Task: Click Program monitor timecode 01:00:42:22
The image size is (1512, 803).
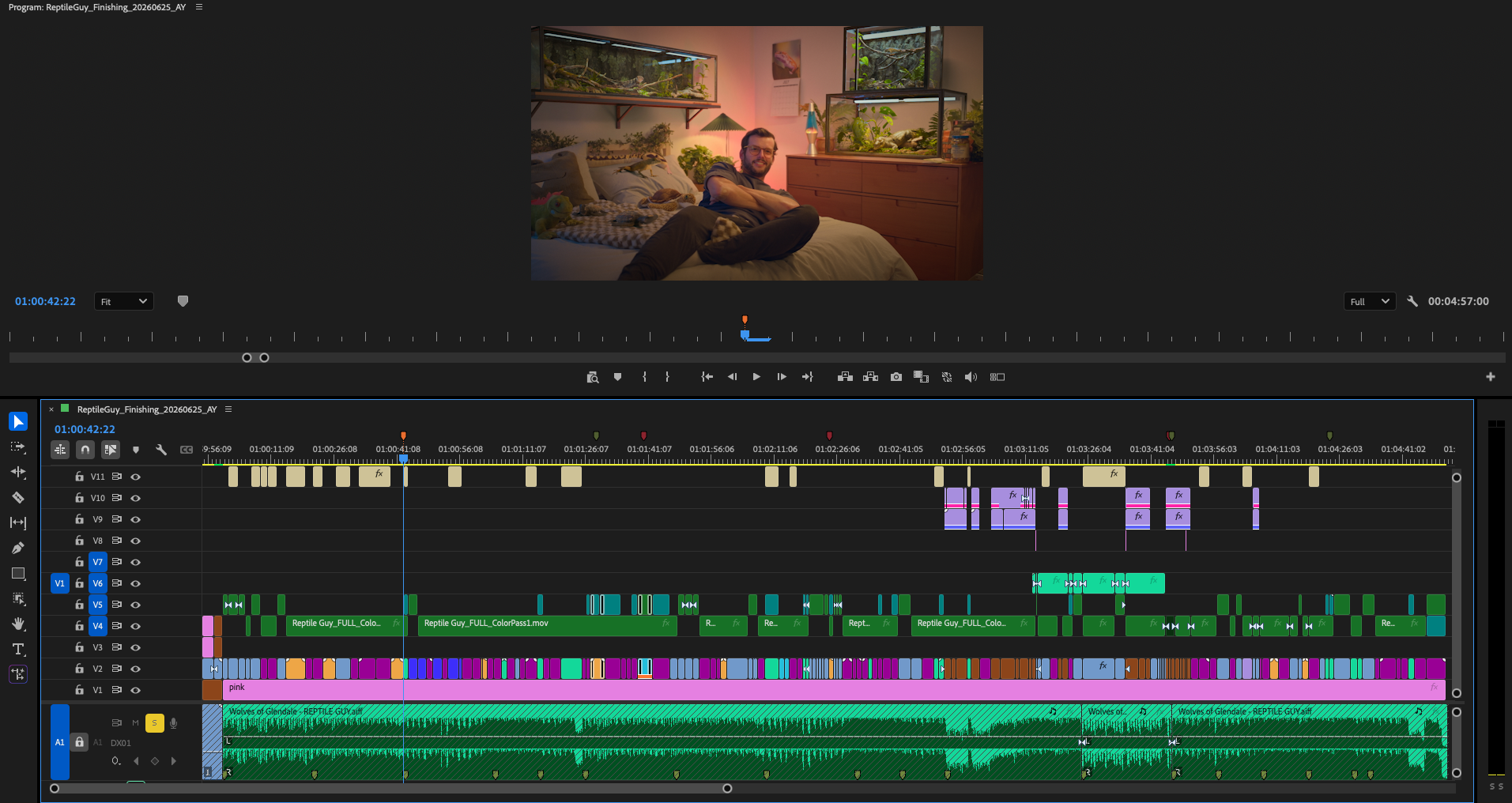Action: (x=45, y=301)
